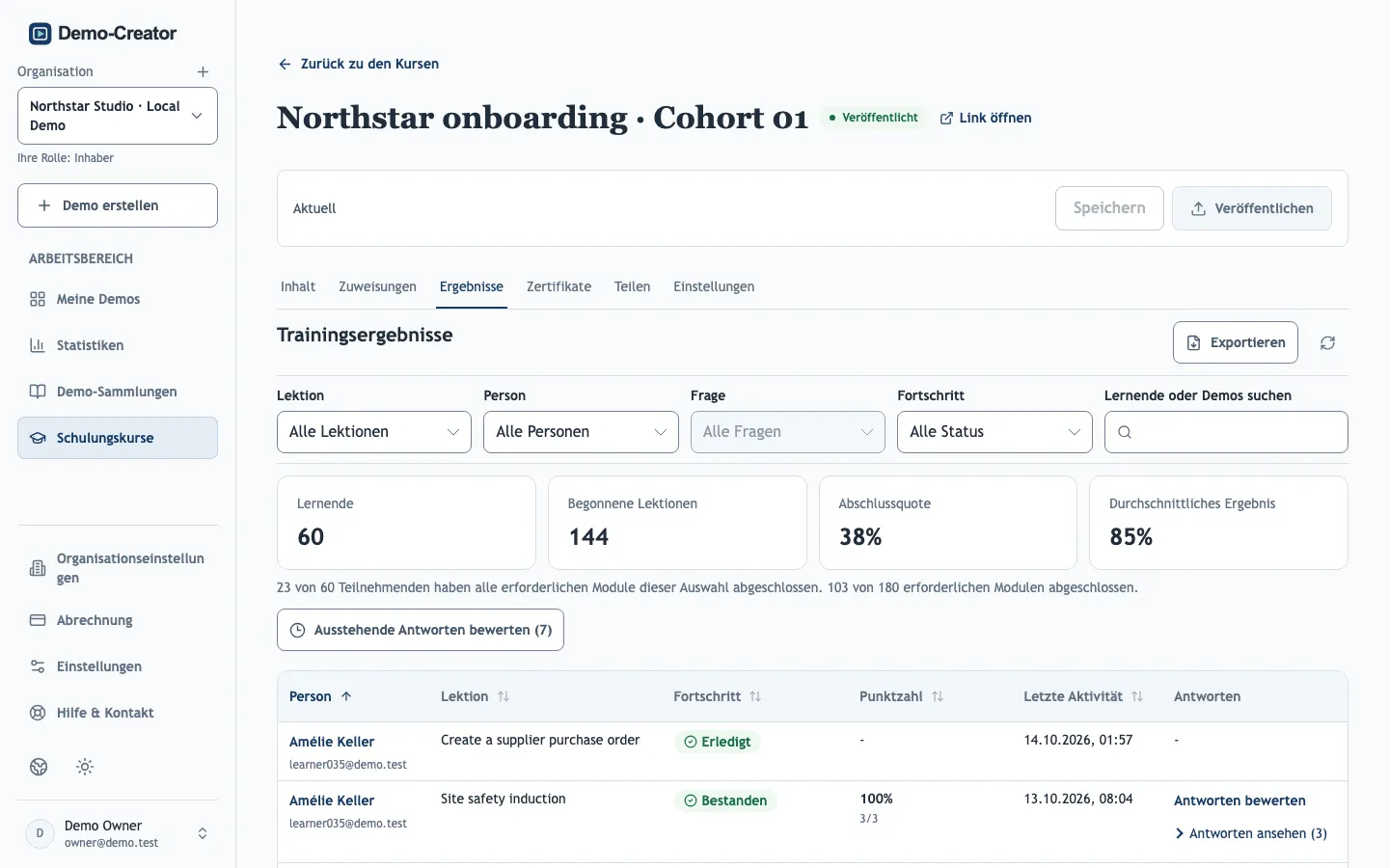Click the globe language icon in sidebar
Image resolution: width=1389 pixels, height=868 pixels.
(x=39, y=767)
